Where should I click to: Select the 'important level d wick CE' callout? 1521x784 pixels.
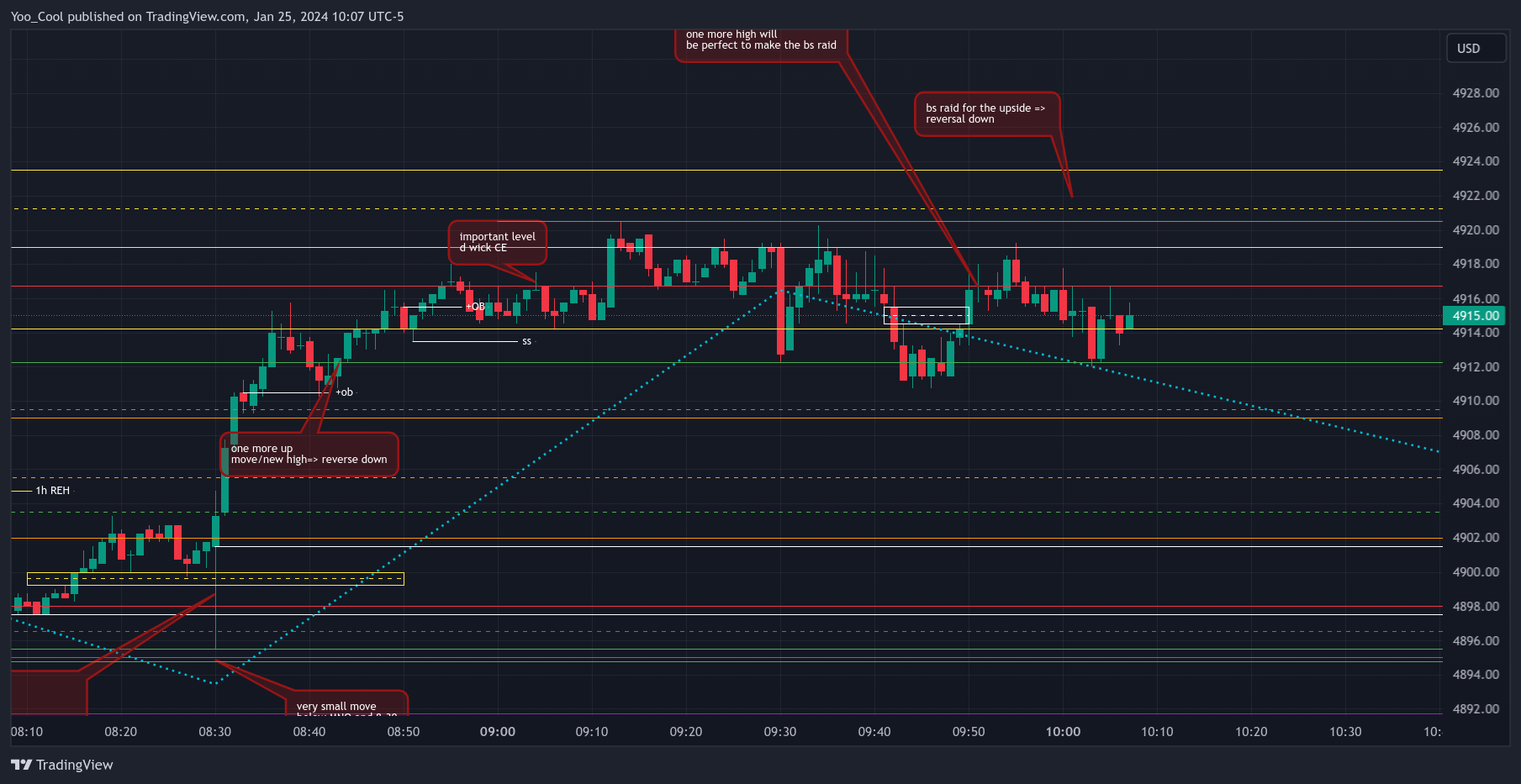[498, 242]
